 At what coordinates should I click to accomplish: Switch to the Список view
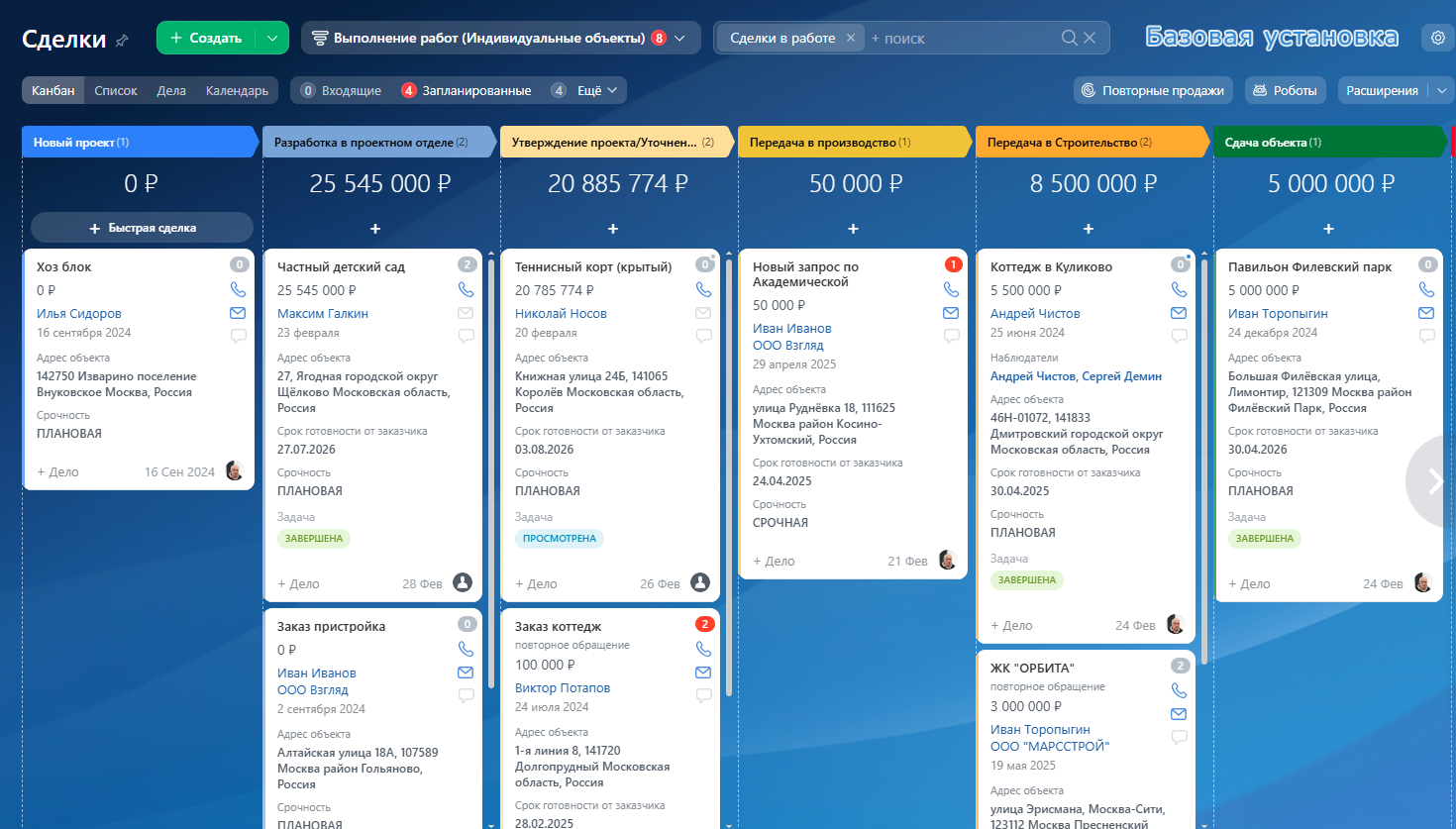[x=116, y=90]
